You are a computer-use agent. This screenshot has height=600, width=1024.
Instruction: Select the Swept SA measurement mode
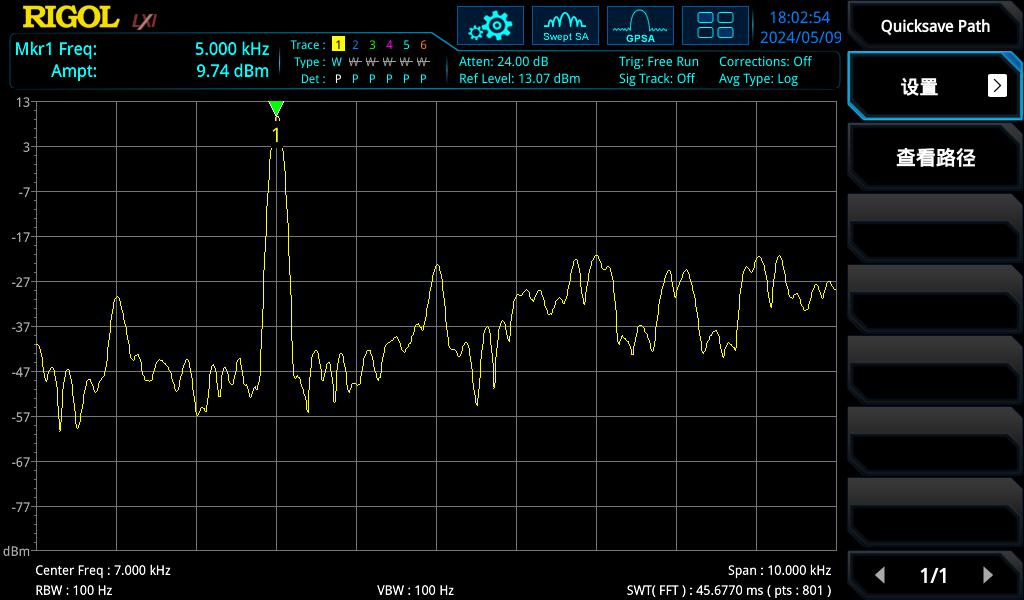tap(565, 25)
